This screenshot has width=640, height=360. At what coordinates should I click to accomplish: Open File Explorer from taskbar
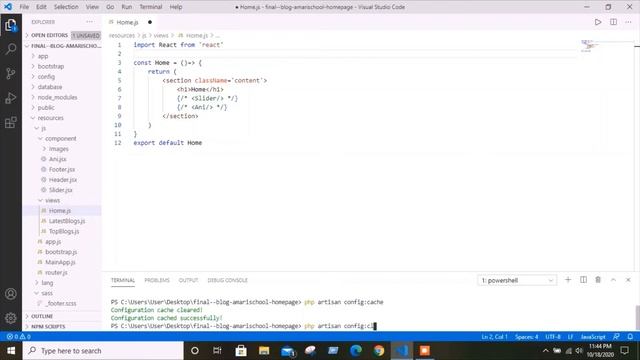coord(264,351)
